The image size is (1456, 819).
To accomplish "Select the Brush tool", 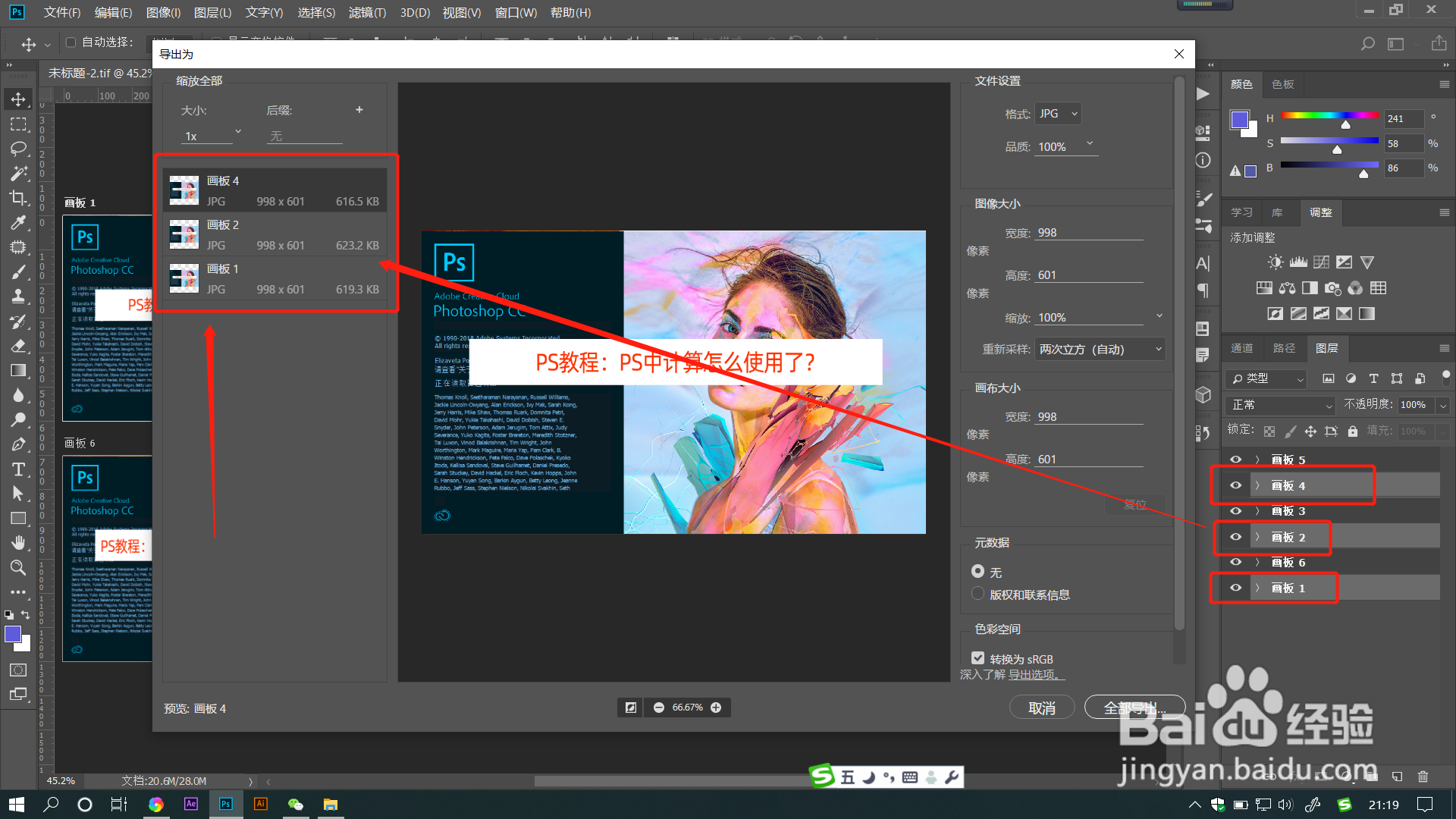I will coord(18,272).
